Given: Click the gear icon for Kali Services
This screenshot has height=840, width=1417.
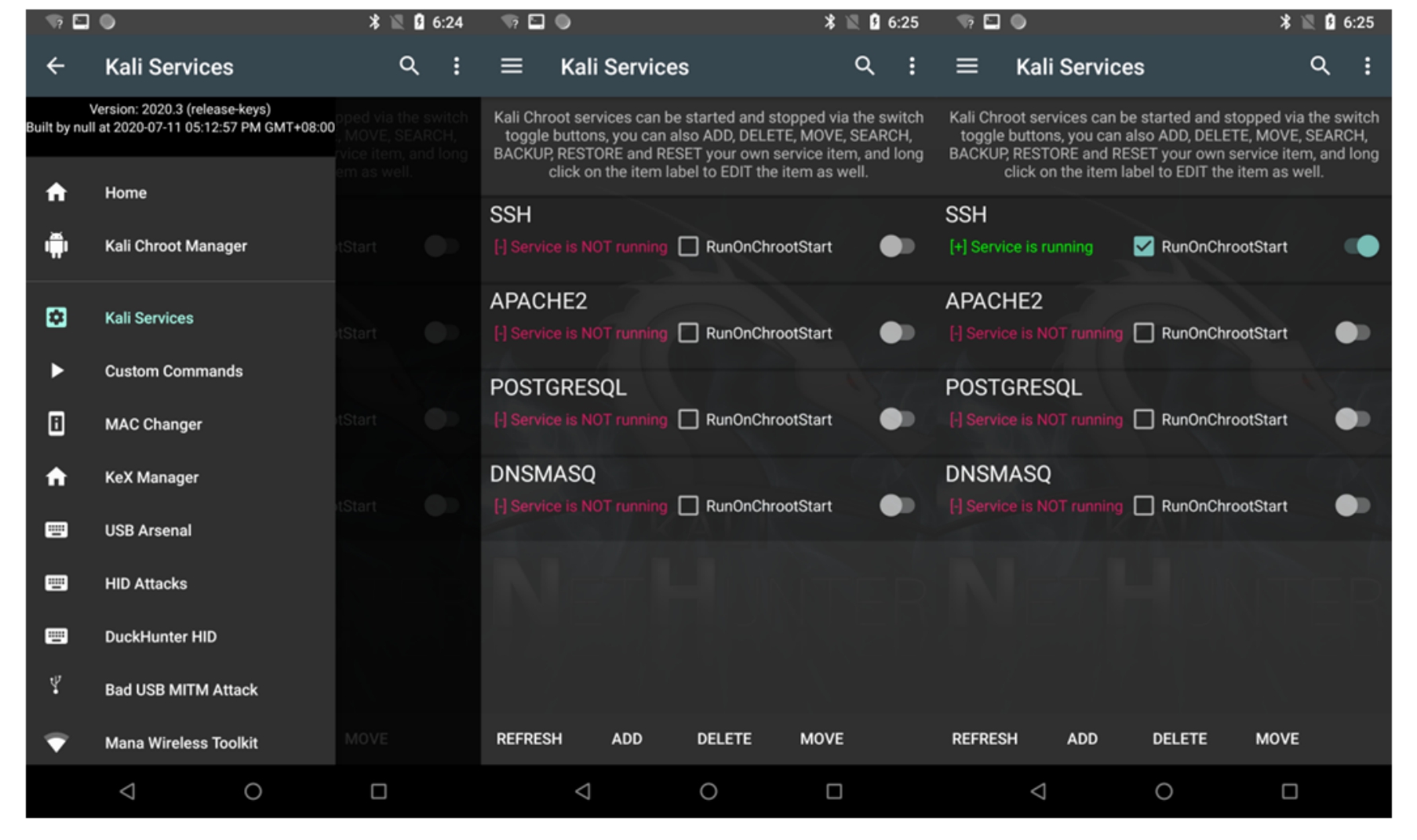Looking at the screenshot, I should click(56, 318).
